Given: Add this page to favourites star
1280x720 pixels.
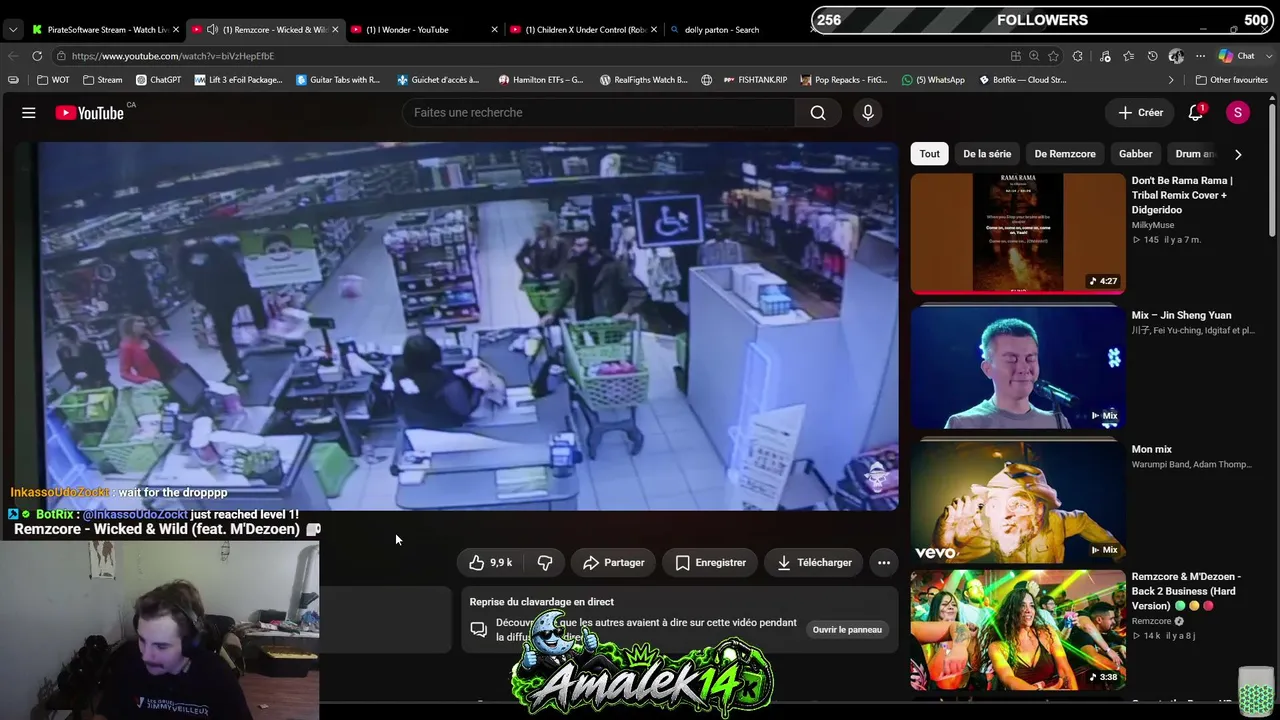Looking at the screenshot, I should 1053,56.
